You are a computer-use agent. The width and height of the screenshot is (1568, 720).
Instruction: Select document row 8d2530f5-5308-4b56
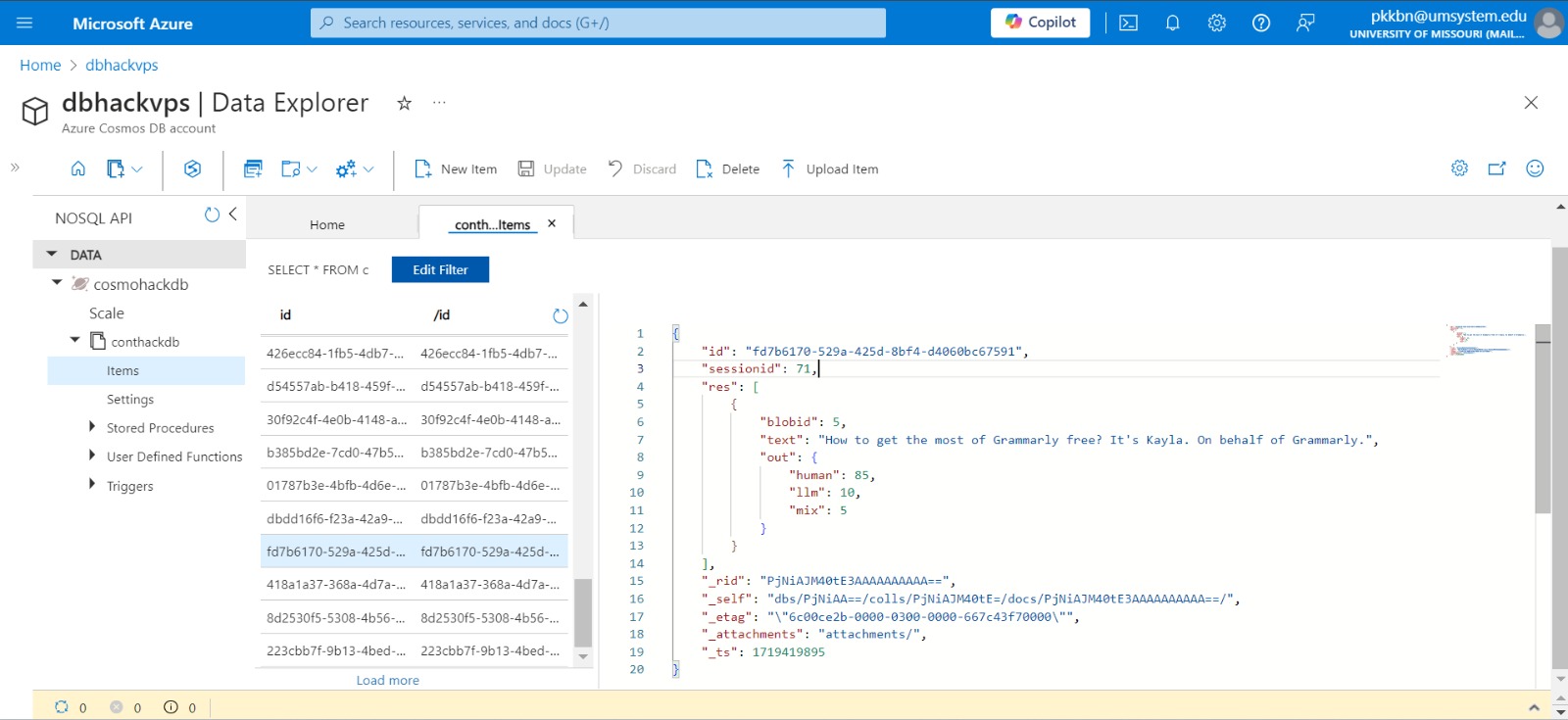[414, 618]
